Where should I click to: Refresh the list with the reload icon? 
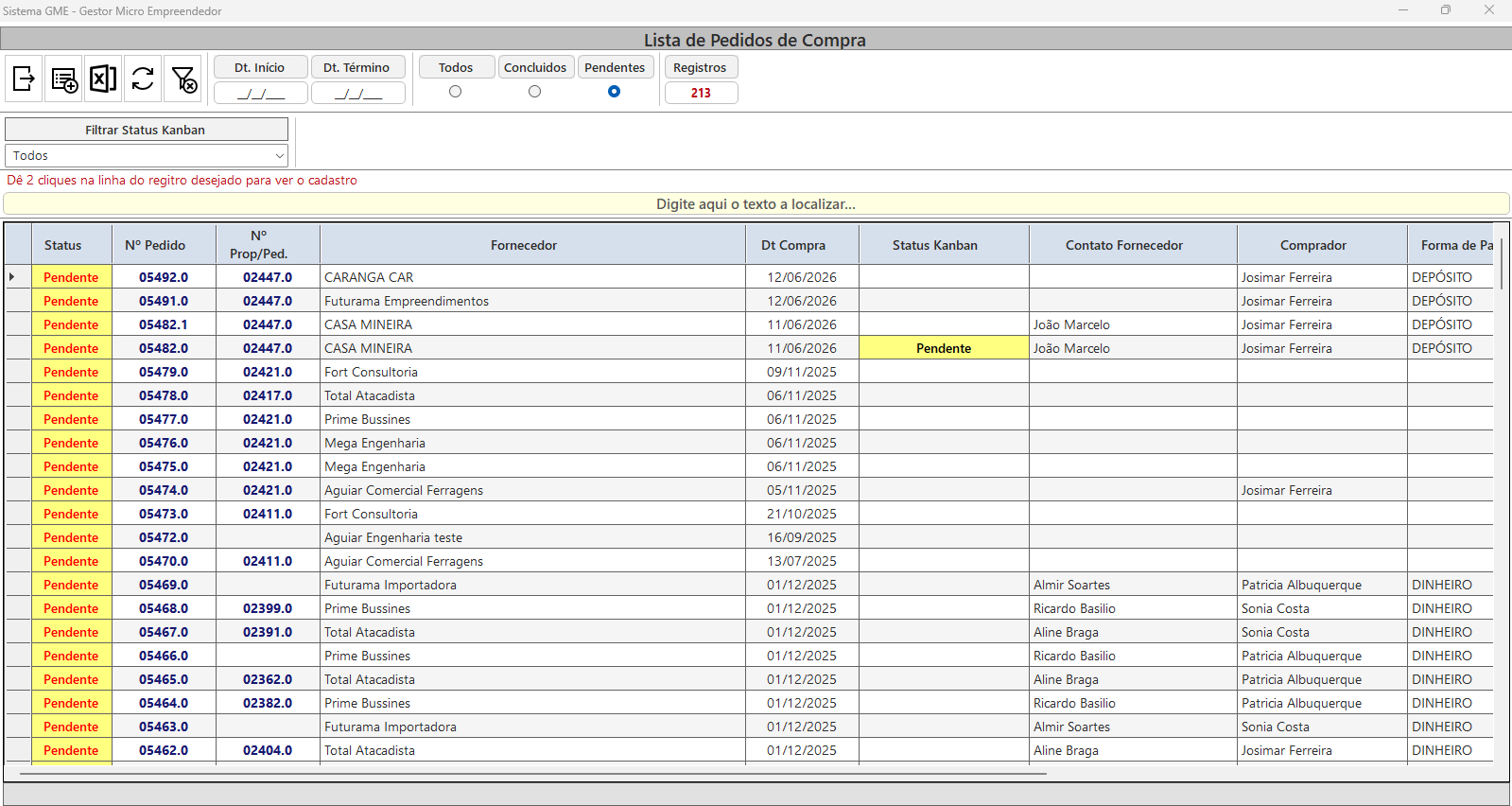click(x=143, y=79)
